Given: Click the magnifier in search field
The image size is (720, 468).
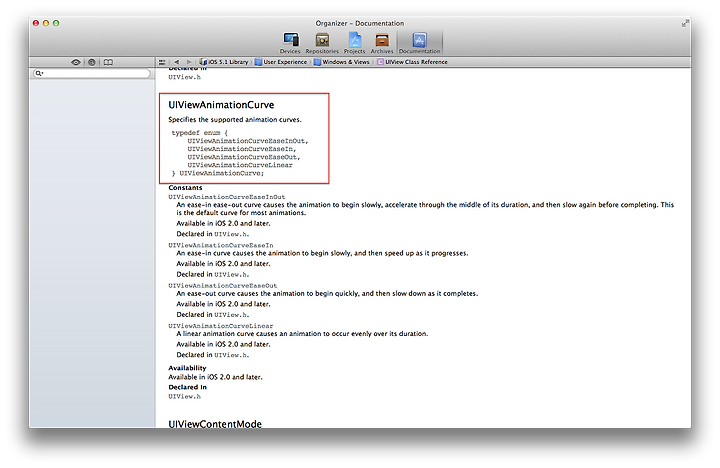Looking at the screenshot, I should coord(39,73).
